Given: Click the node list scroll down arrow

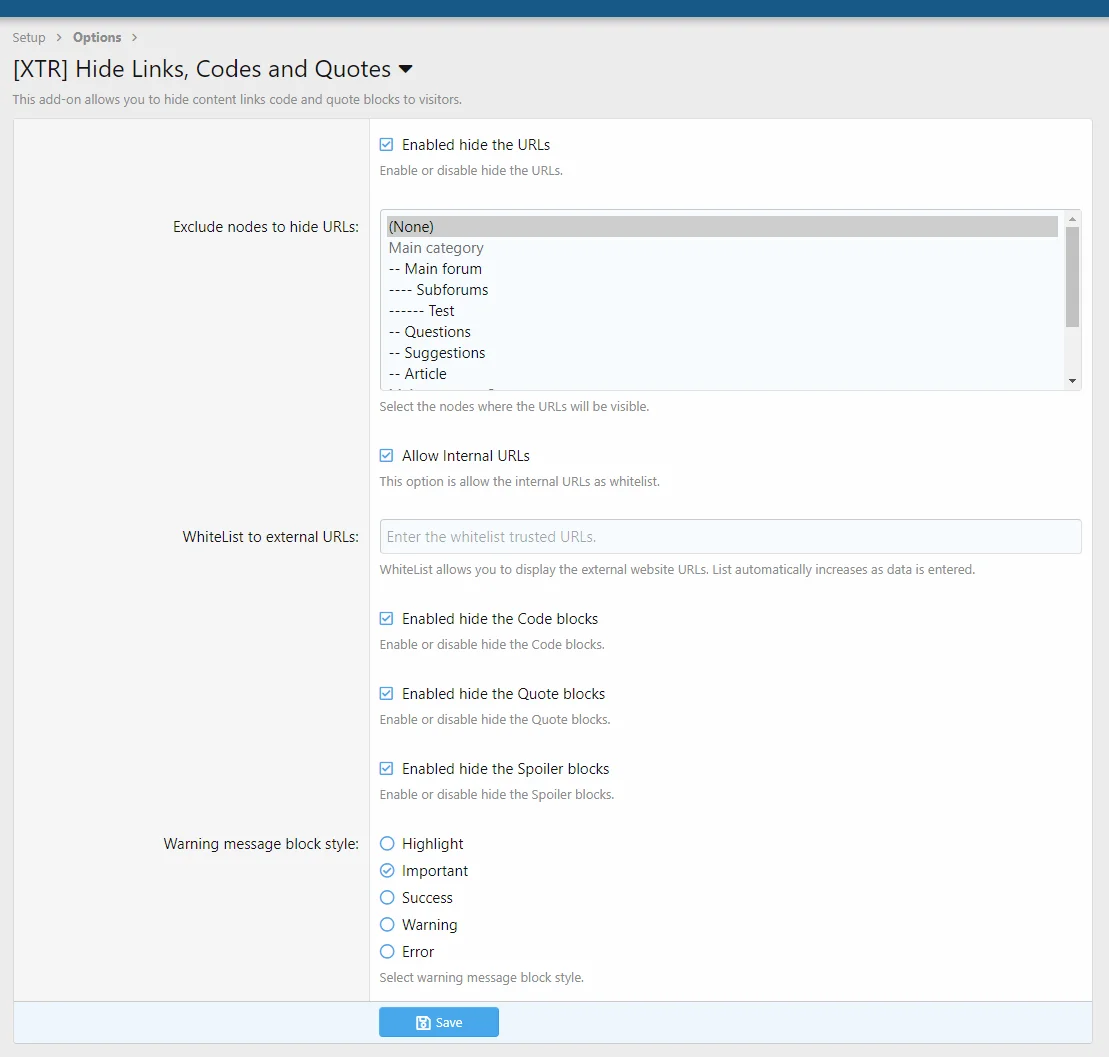Looking at the screenshot, I should pos(1072,381).
